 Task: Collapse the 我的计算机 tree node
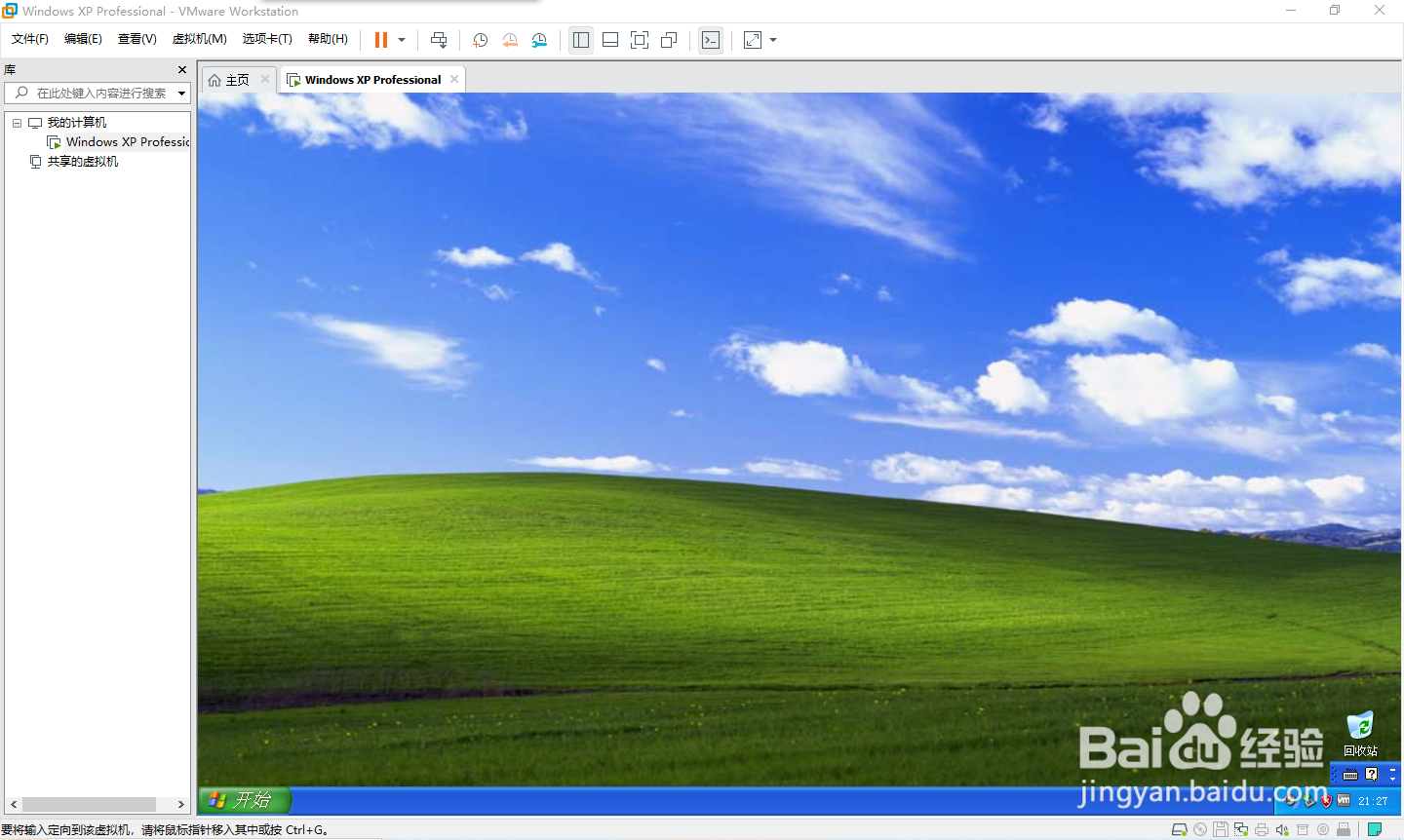coord(17,123)
